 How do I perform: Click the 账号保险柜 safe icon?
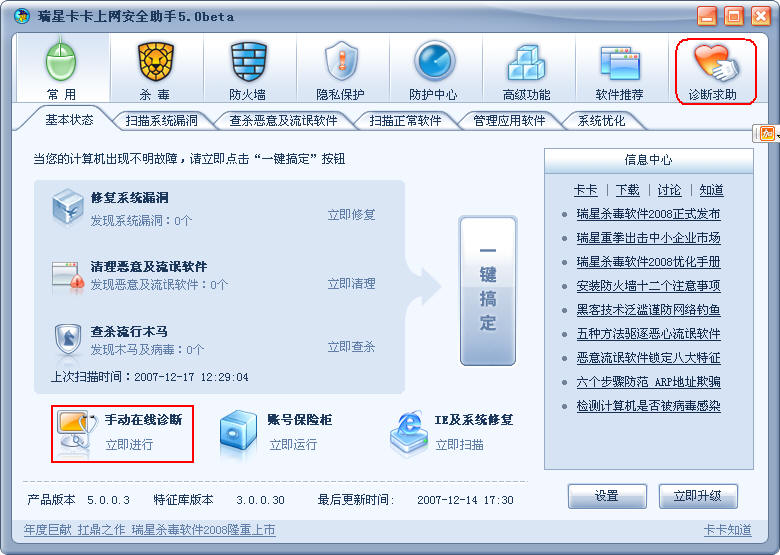pyautogui.click(x=238, y=430)
